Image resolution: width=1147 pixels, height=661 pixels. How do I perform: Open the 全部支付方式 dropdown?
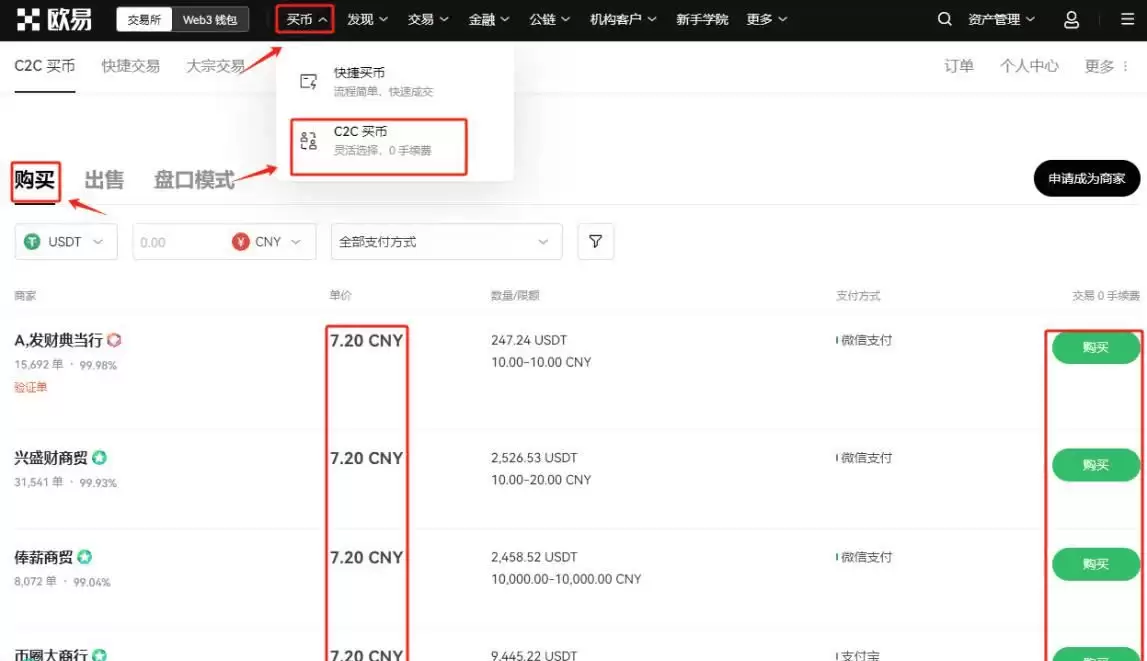(445, 241)
